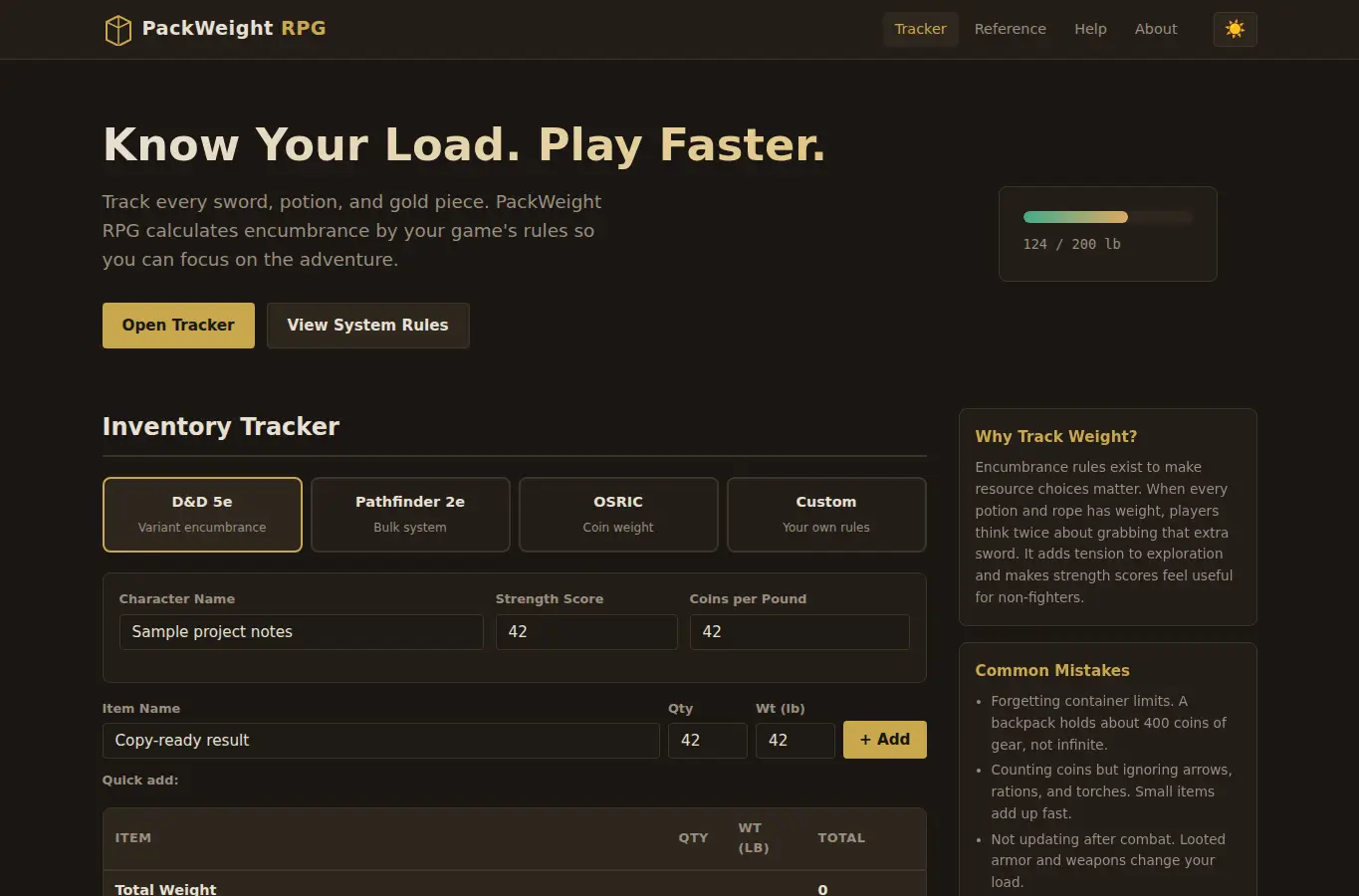Focus the Wt (lb) input field
Screen dimensions: 1359x896
coord(794,741)
